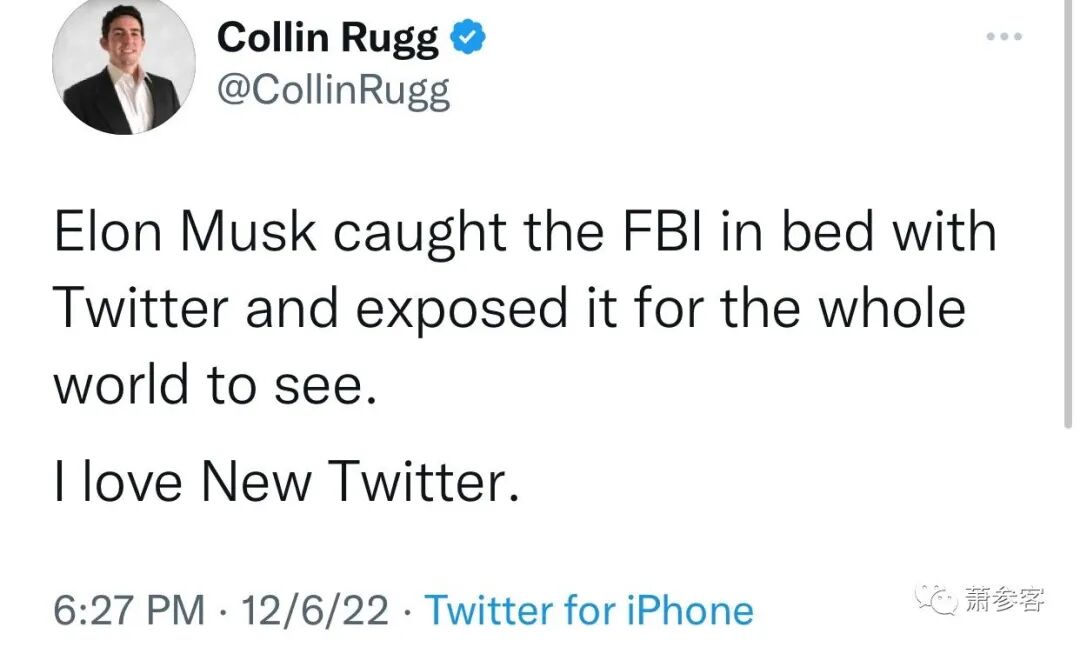The height and width of the screenshot is (647, 1080).
Task: Open Collin Rugg's profile picture
Action: [123, 66]
